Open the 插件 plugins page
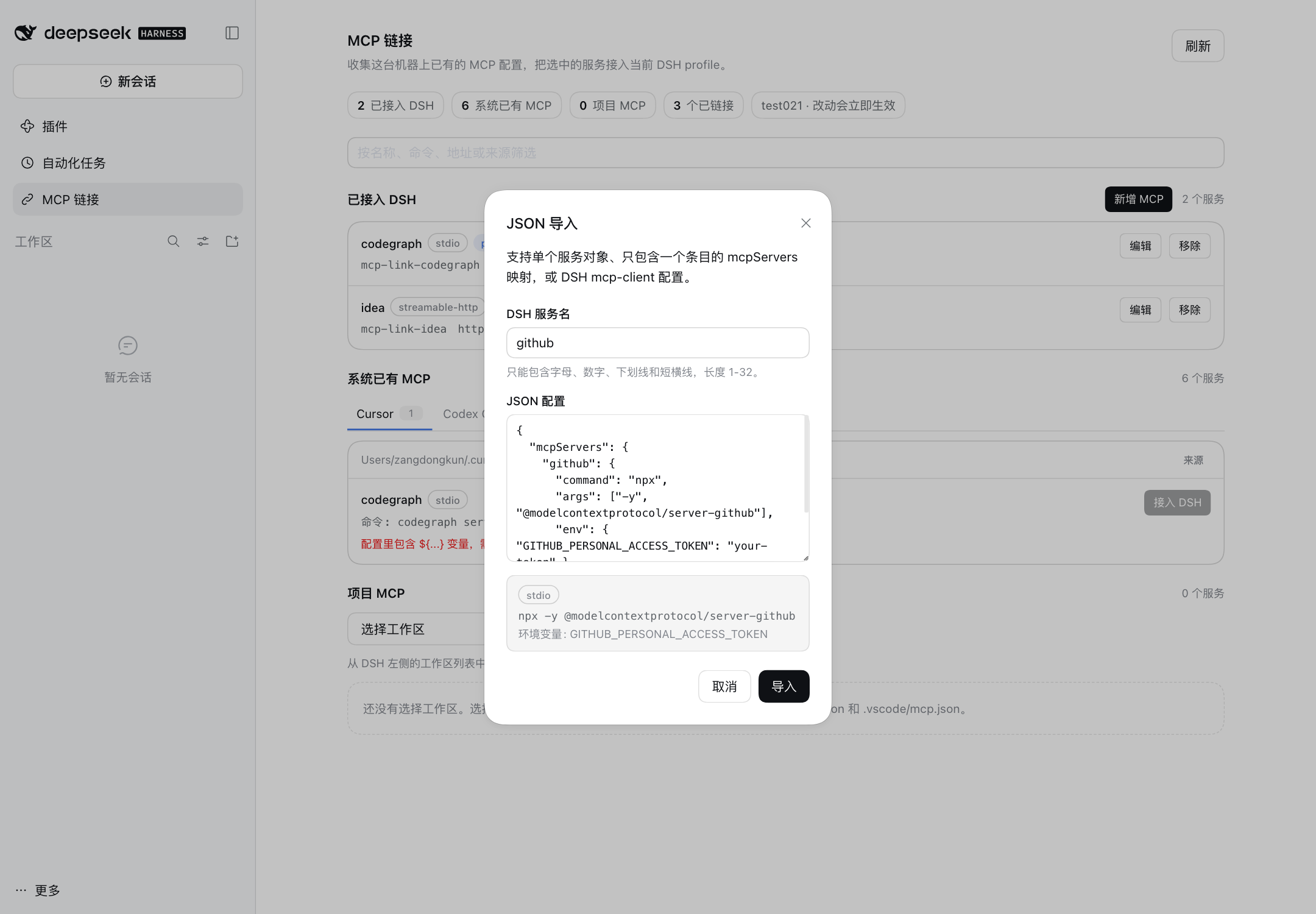1316x914 pixels. point(128,126)
